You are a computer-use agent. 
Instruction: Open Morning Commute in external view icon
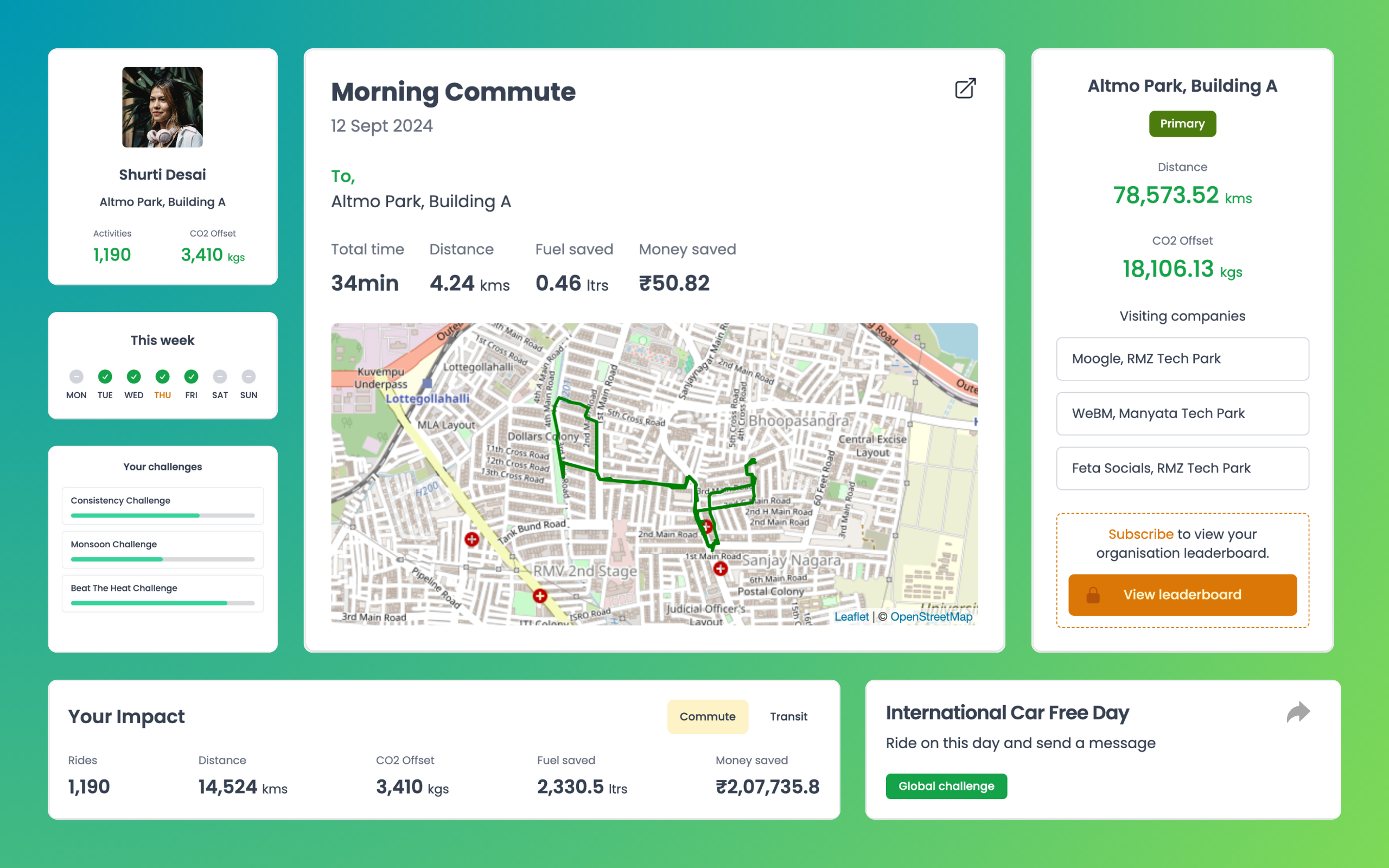coord(965,88)
